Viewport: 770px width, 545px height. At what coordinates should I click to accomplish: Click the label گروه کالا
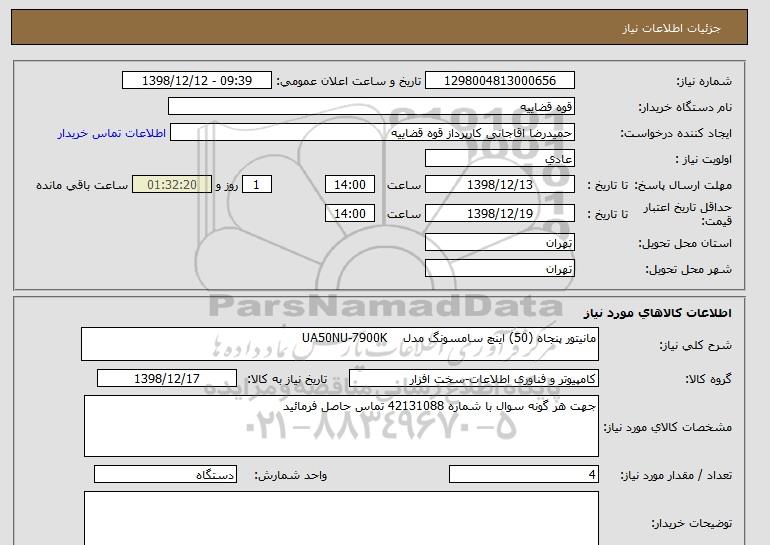[x=709, y=379]
